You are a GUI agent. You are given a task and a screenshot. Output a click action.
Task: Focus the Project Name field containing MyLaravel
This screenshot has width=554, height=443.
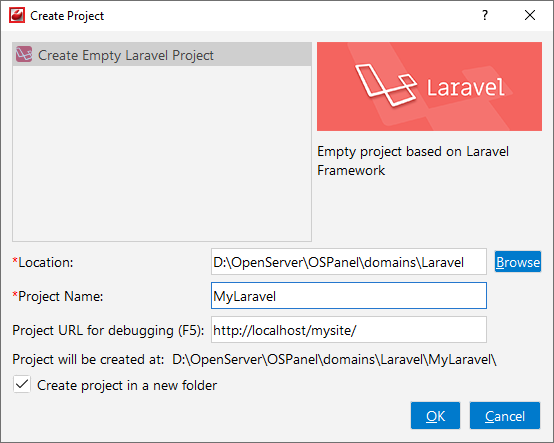tap(349, 296)
